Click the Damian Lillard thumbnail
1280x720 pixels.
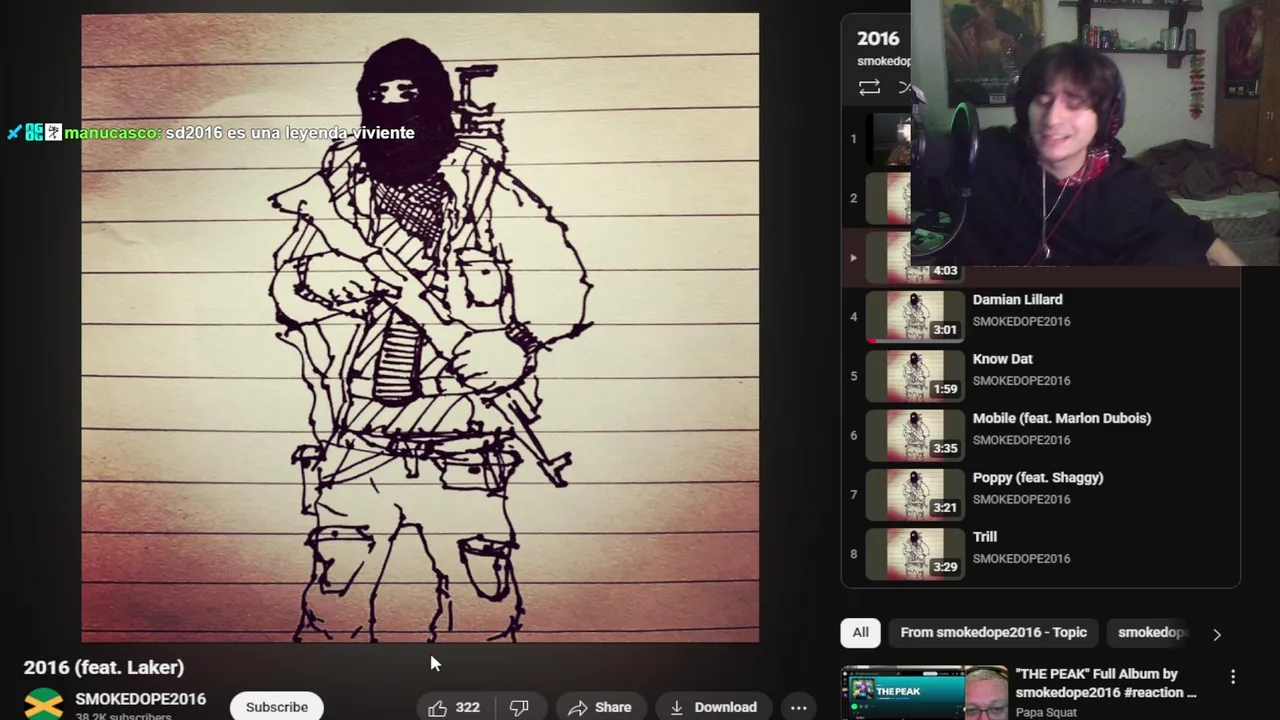coord(913,316)
